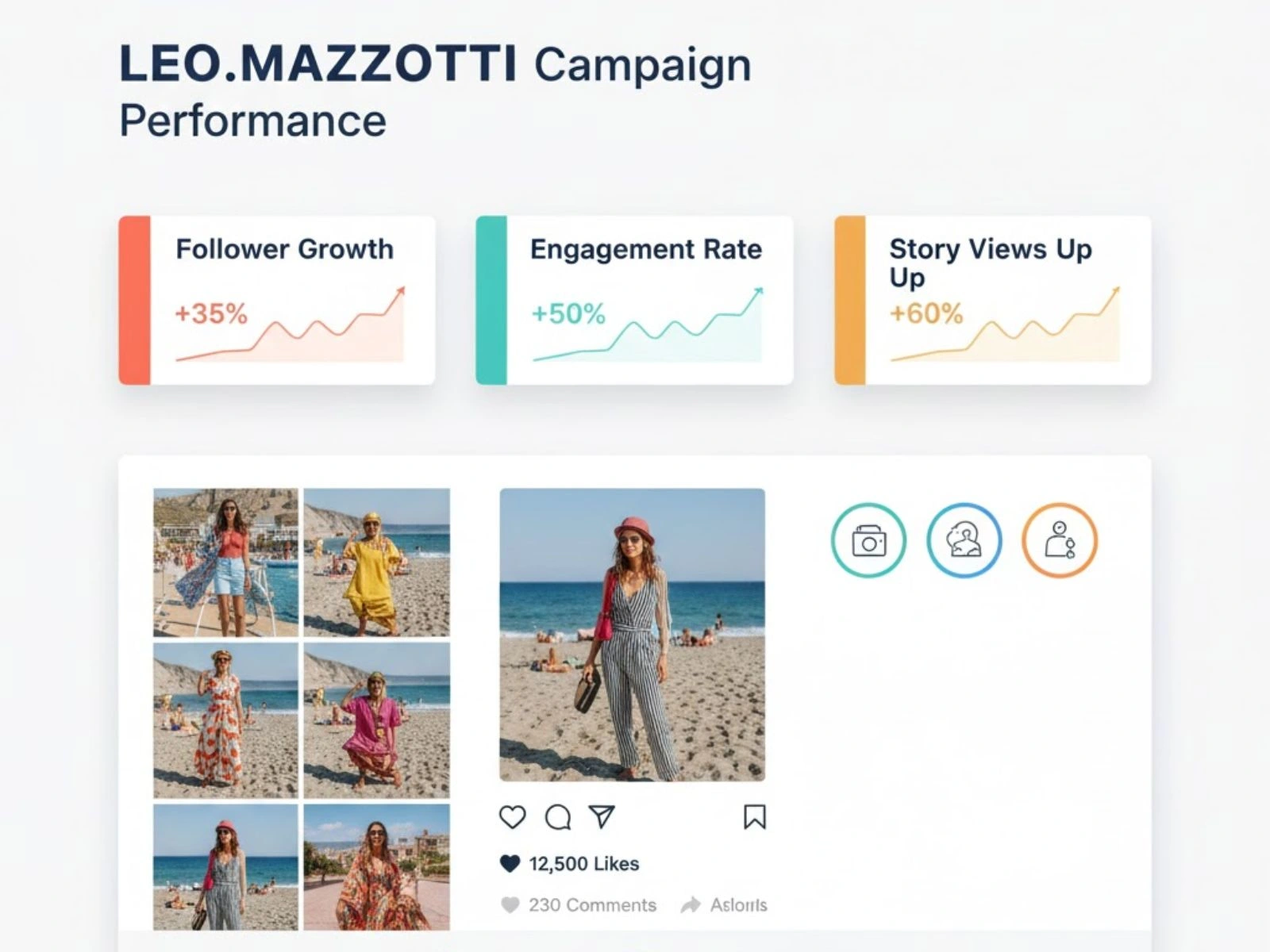The image size is (1270, 952).
Task: Click the 12,500 Likes count
Action: point(583,864)
